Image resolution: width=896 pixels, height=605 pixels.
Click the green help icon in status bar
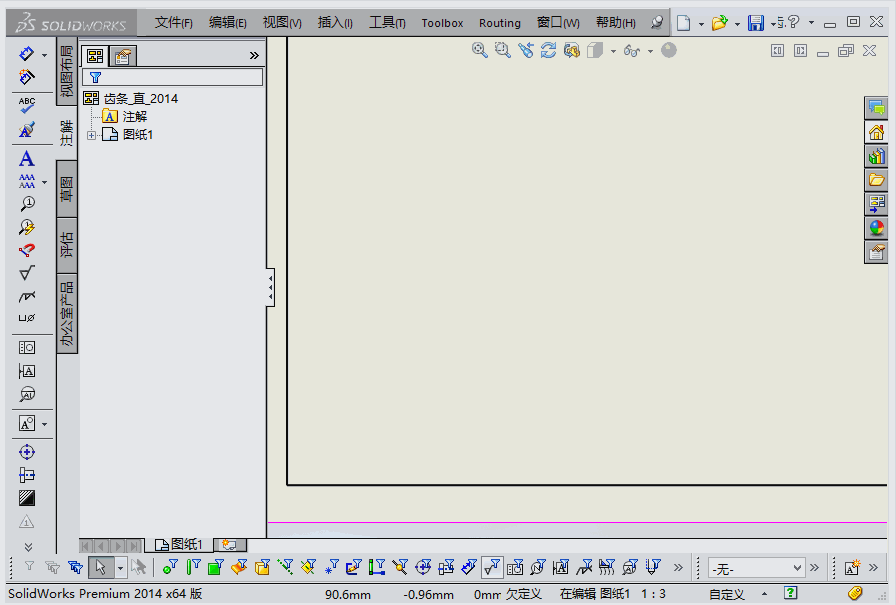pyautogui.click(x=790, y=593)
